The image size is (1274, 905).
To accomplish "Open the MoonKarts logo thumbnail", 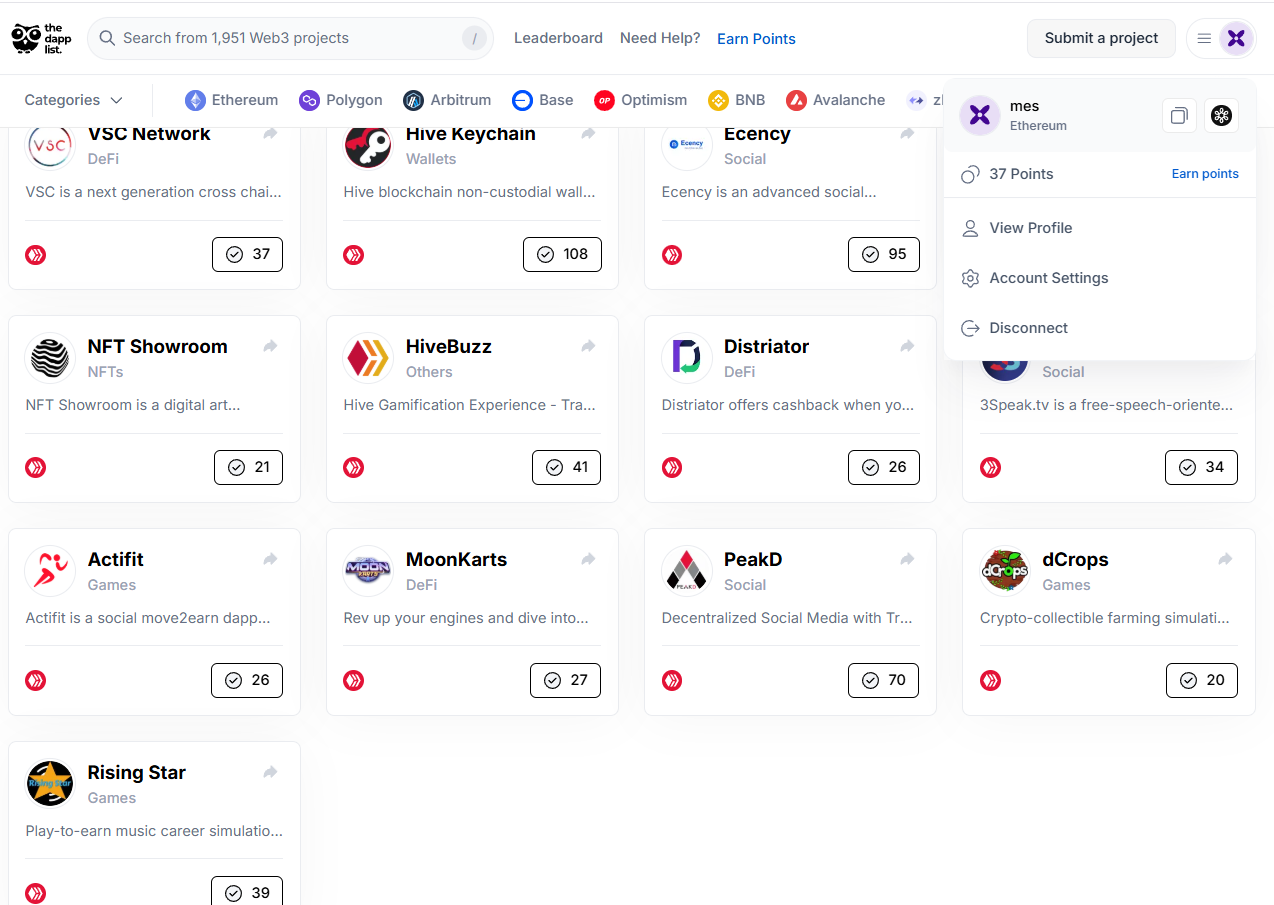I will pyautogui.click(x=368, y=571).
